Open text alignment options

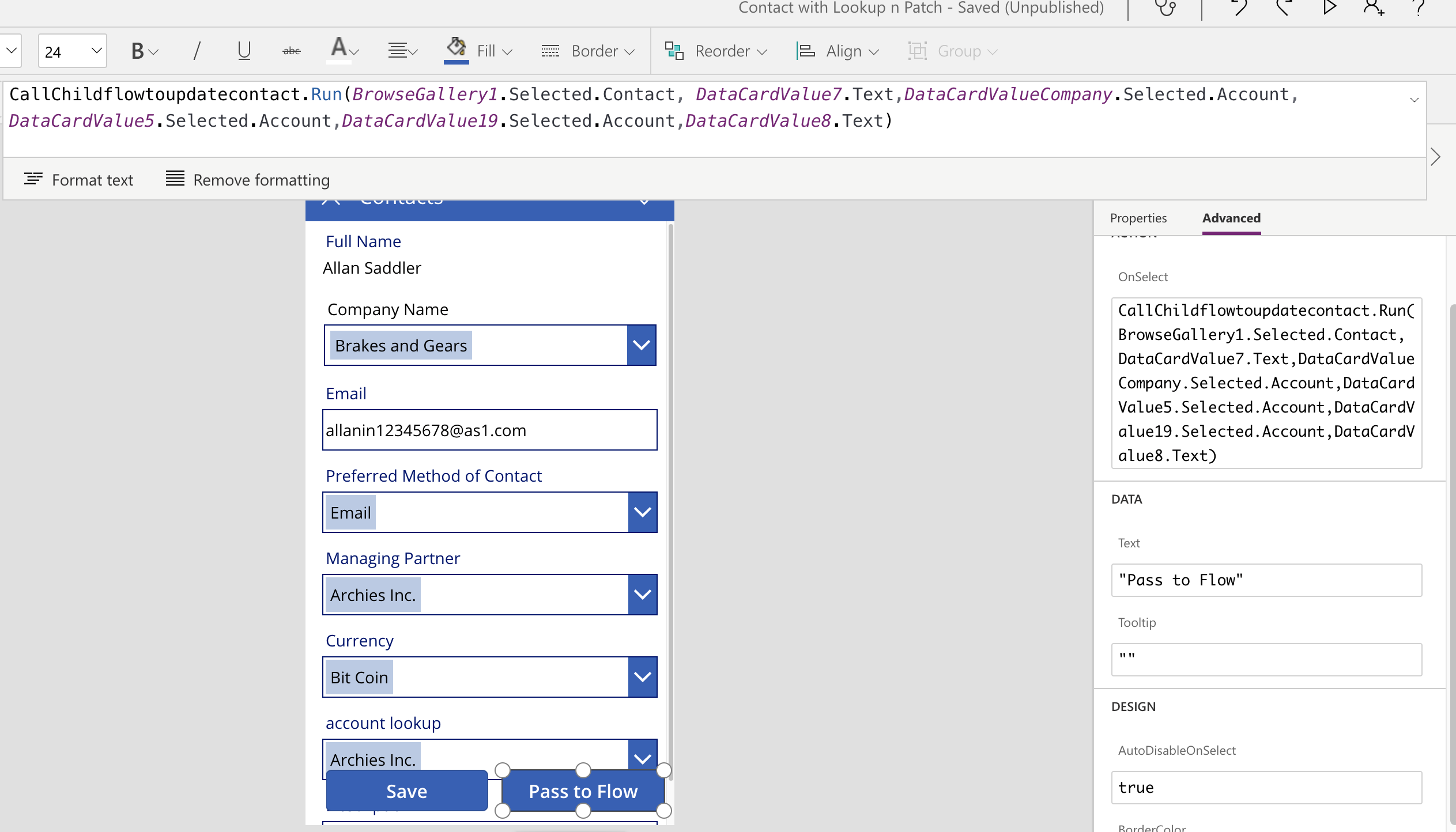pyautogui.click(x=402, y=51)
